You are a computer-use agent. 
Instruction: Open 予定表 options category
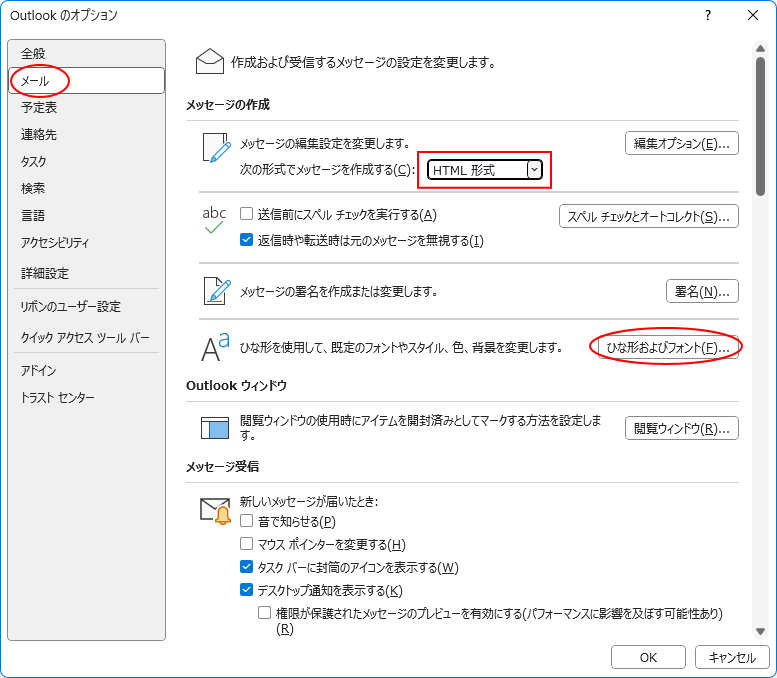pyautogui.click(x=87, y=108)
